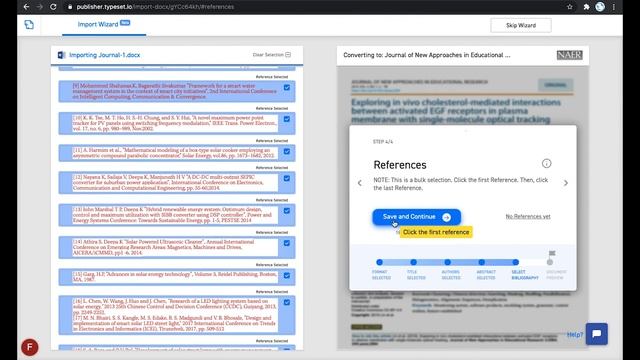Bookmark this page with the star icon
The height and width of the screenshot is (360, 640).
[x=570, y=7]
